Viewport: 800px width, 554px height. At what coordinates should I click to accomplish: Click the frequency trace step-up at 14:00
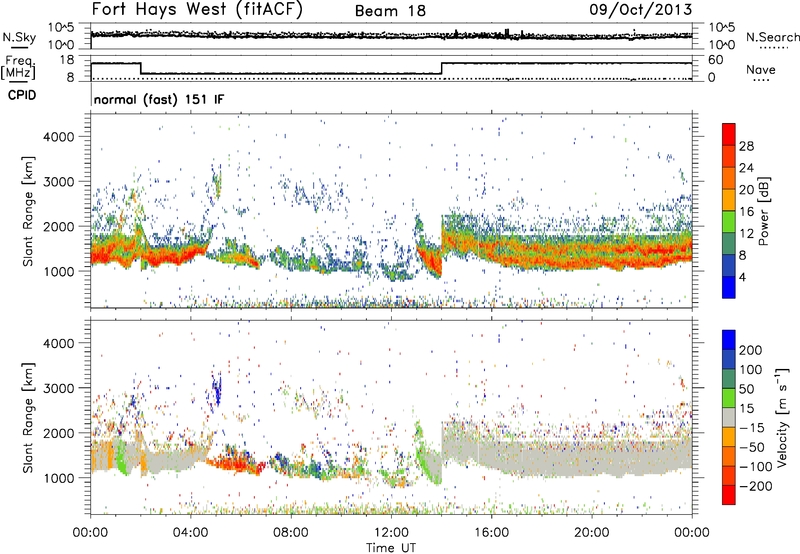[442, 68]
